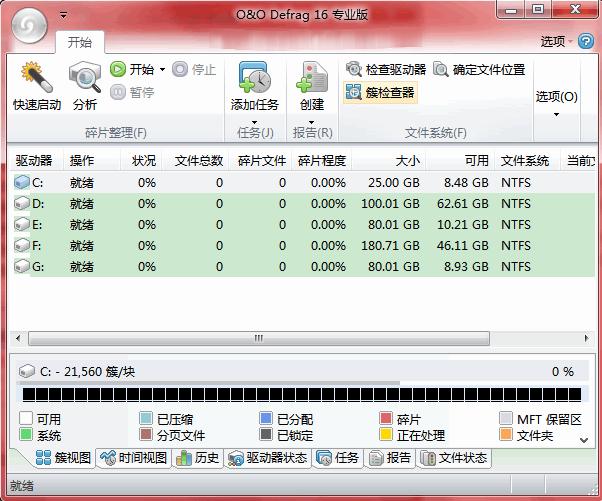Click 检查驱动器 check drive tool
Viewport: 602px width, 501px height.
point(386,69)
